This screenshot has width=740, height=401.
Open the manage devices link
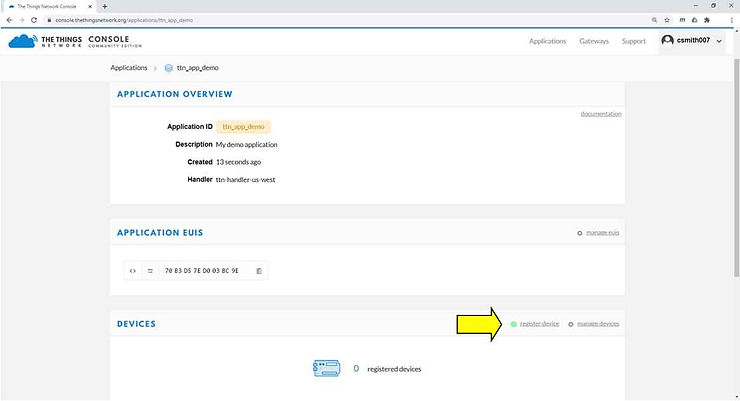tap(597, 324)
